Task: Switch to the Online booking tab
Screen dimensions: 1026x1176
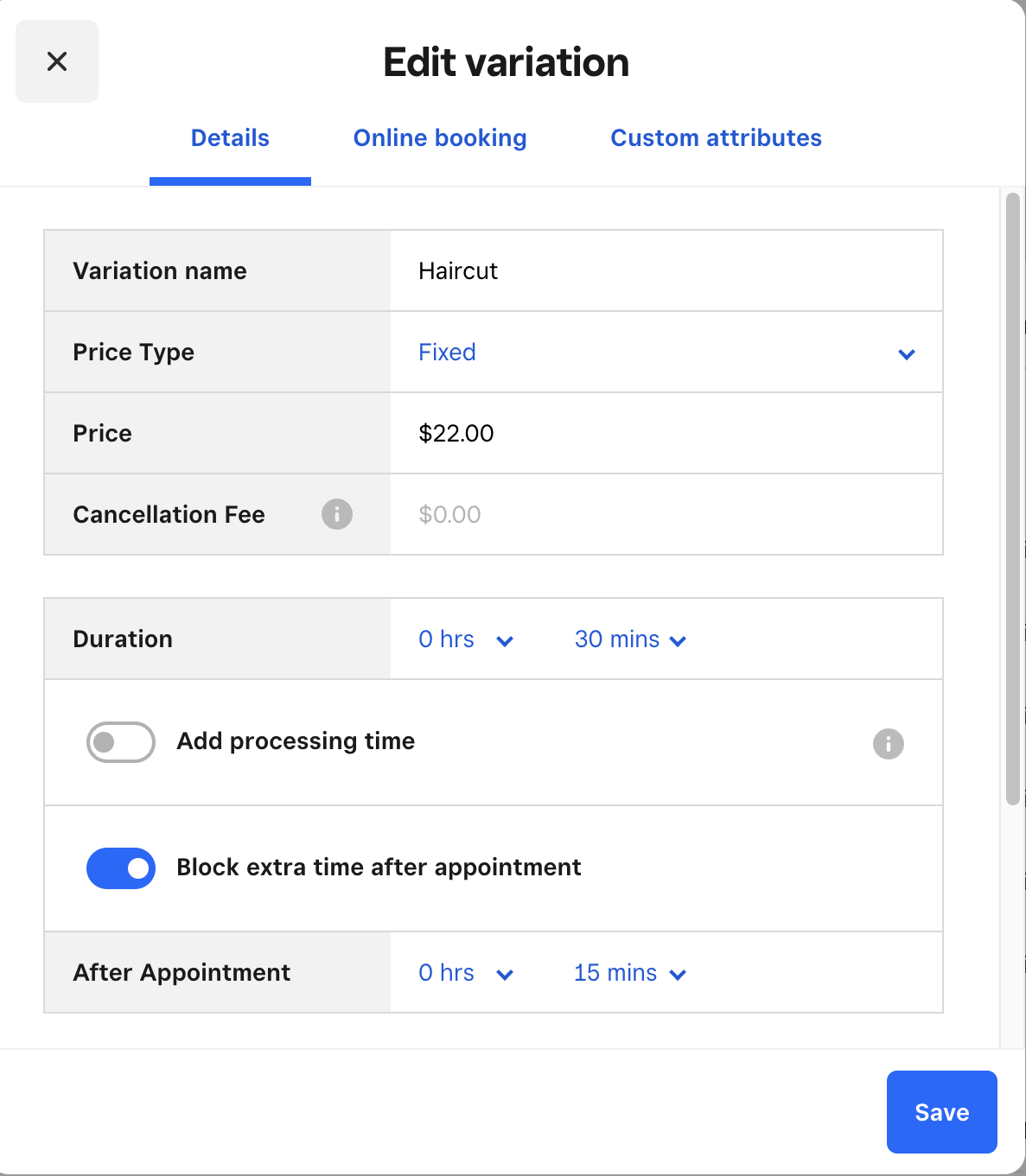Action: click(x=440, y=138)
